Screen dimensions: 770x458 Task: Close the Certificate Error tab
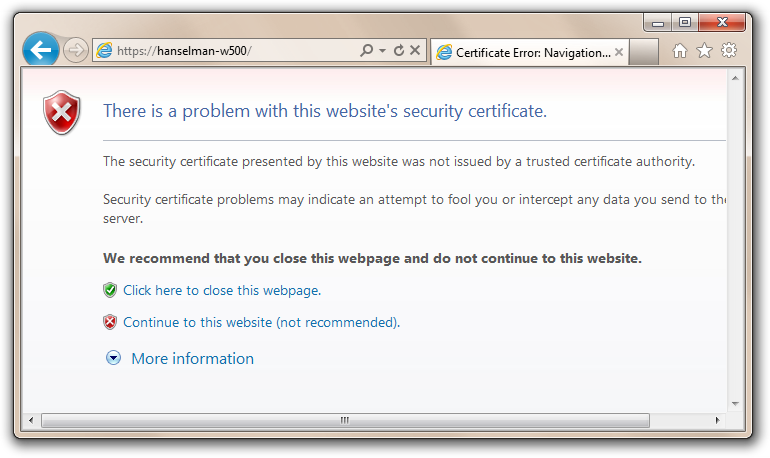pyautogui.click(x=619, y=52)
